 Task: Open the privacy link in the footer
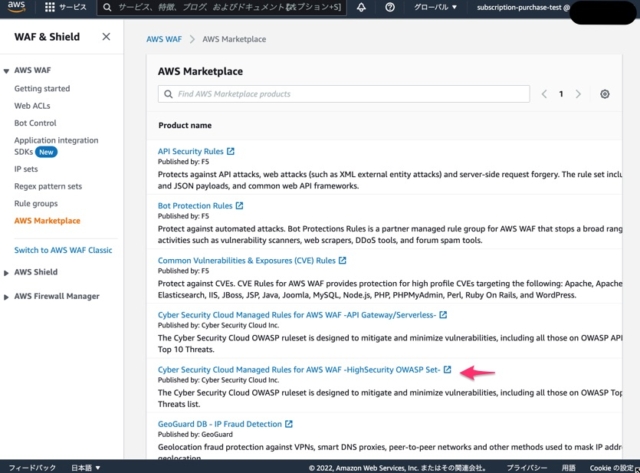[x=527, y=468]
